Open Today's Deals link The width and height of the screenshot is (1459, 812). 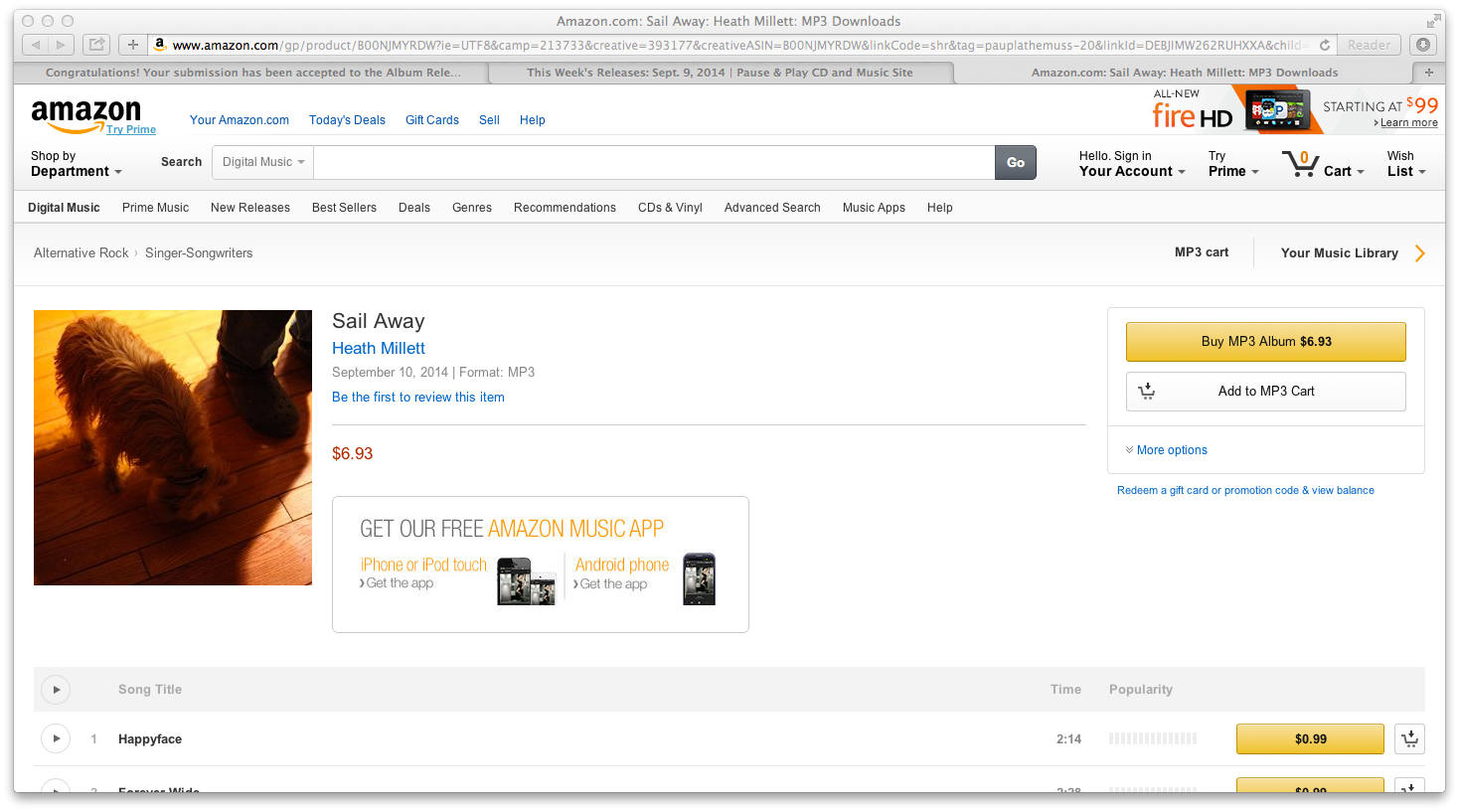347,120
